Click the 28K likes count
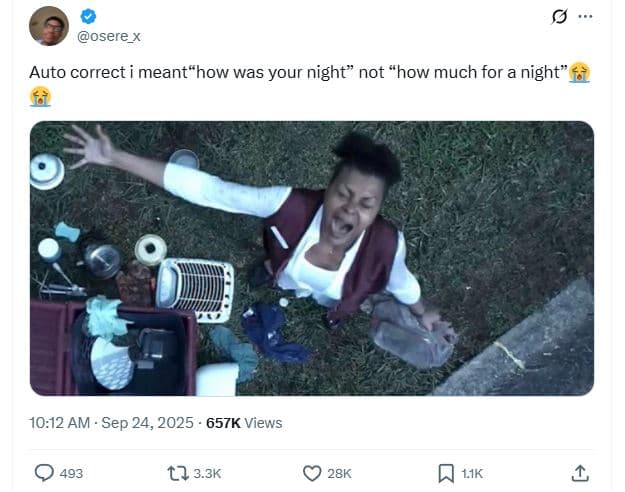Screen dimensions: 625x492 340,473
